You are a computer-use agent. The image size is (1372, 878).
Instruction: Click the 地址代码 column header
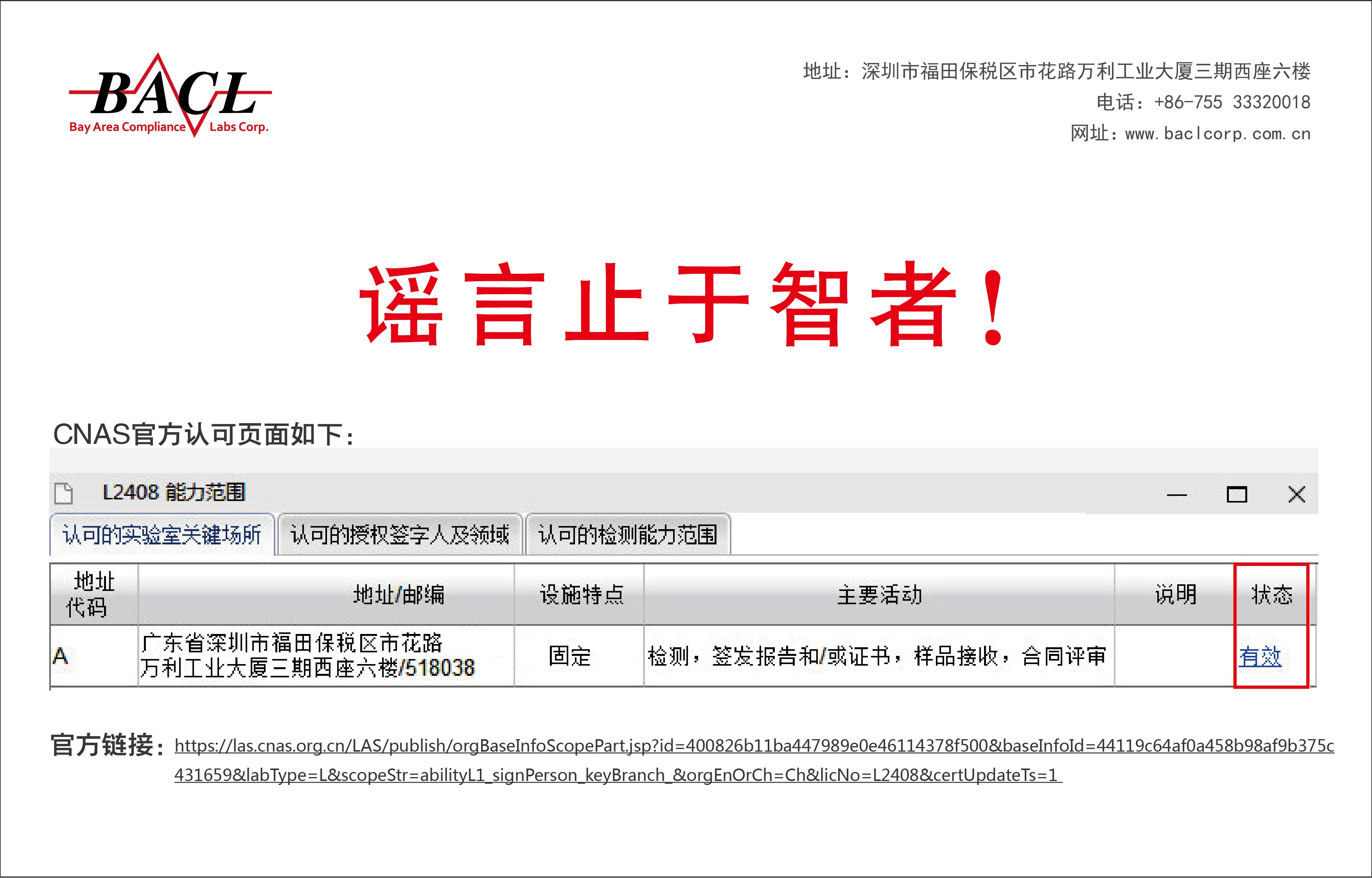coord(94,594)
